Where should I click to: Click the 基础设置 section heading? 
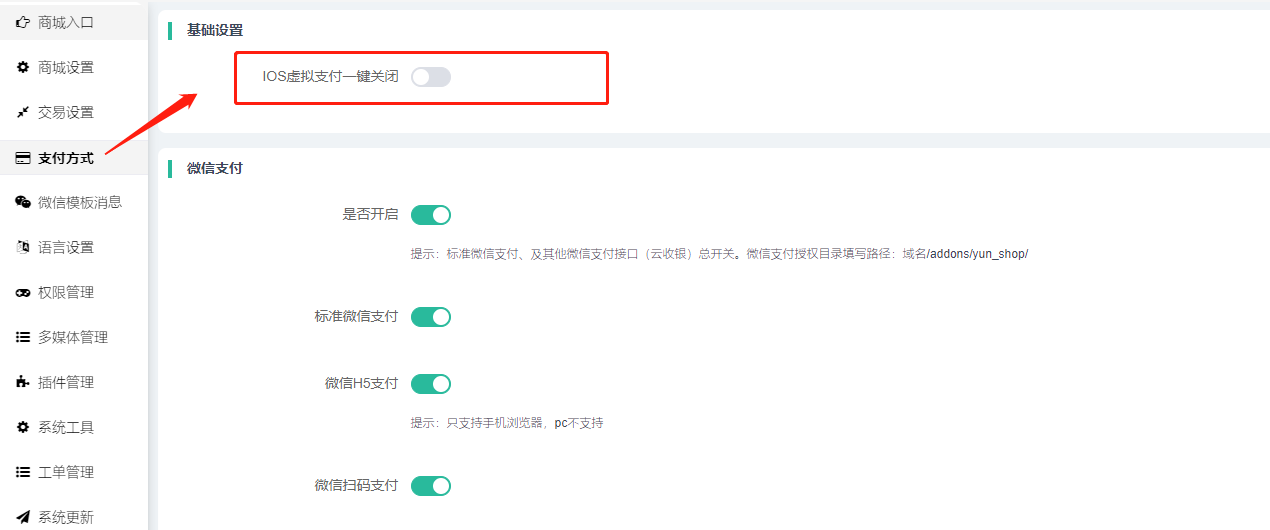(x=215, y=30)
